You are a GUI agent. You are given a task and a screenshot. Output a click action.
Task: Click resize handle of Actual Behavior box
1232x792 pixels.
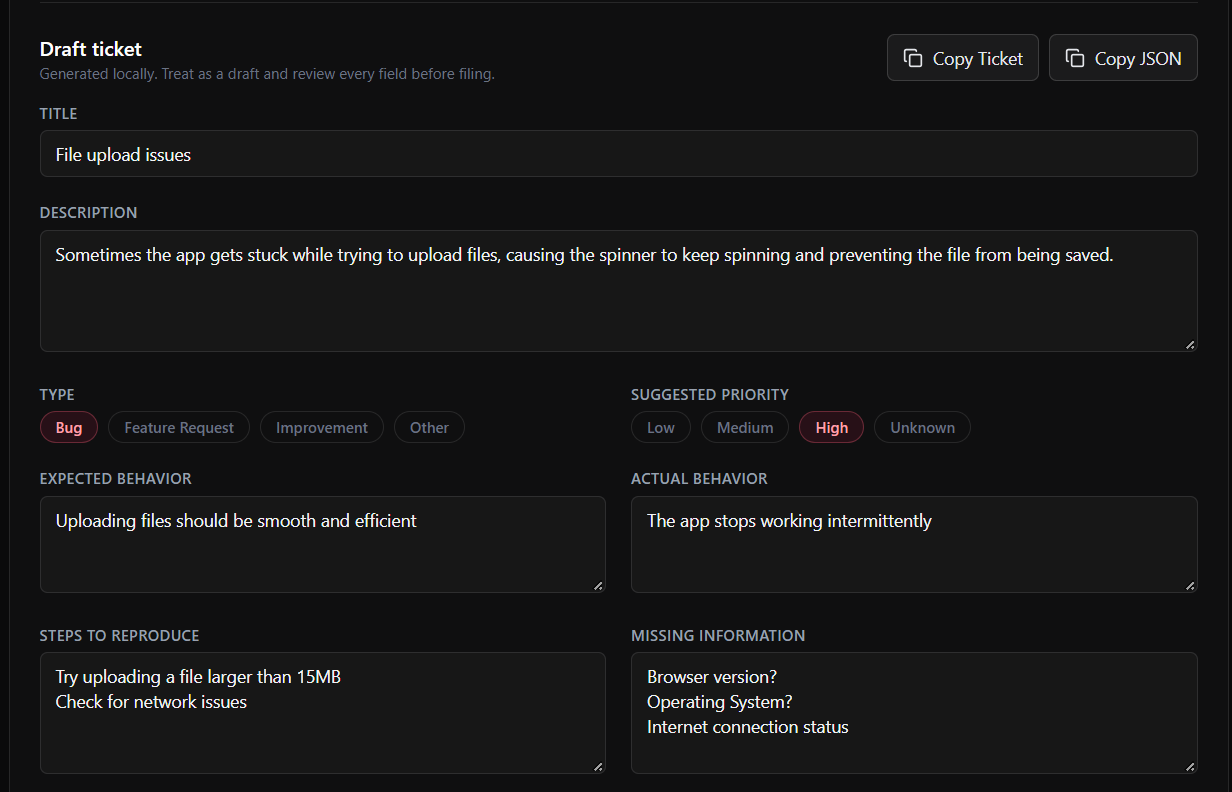(1190, 585)
